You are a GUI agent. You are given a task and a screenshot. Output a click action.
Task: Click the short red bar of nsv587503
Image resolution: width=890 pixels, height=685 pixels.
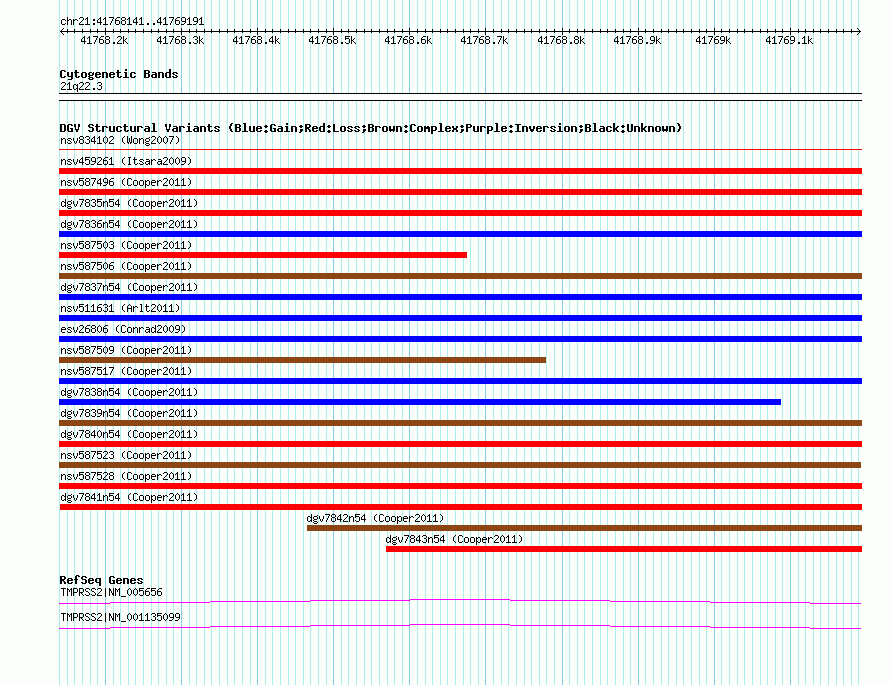coord(263,255)
